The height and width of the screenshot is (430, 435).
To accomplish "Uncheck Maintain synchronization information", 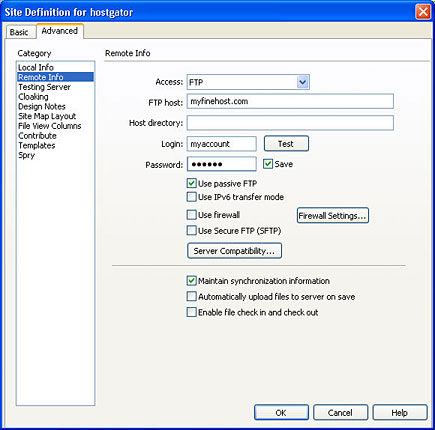I will (191, 281).
